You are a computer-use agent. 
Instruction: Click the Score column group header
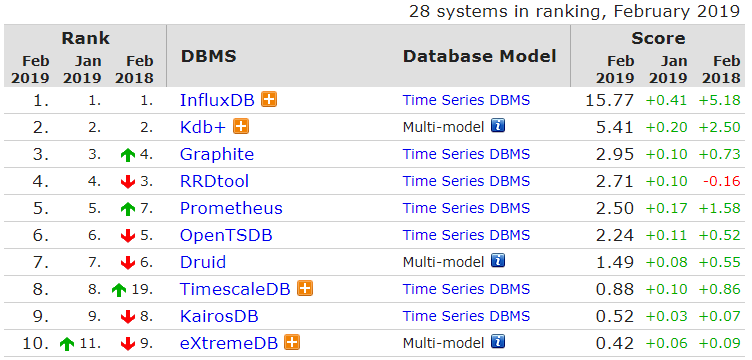click(x=658, y=38)
